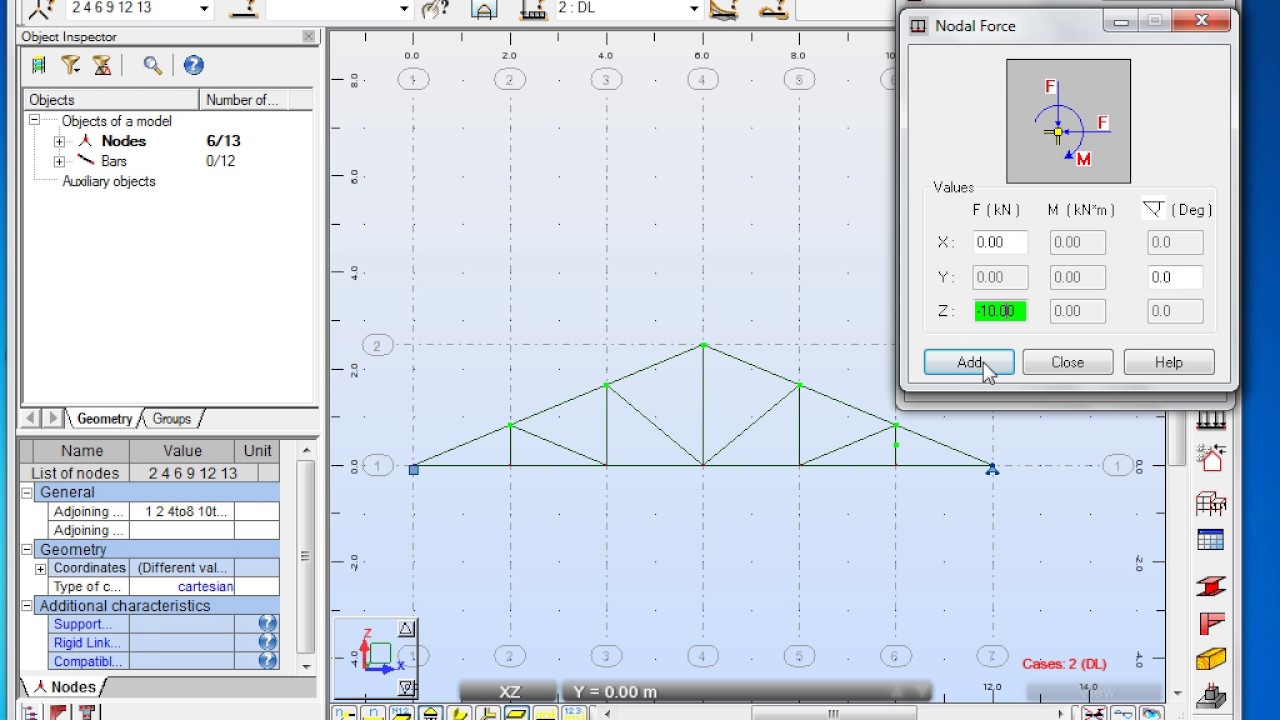Open the node list 2 4 6 9 12 13 dropdown
The height and width of the screenshot is (720, 1280).
pos(204,9)
